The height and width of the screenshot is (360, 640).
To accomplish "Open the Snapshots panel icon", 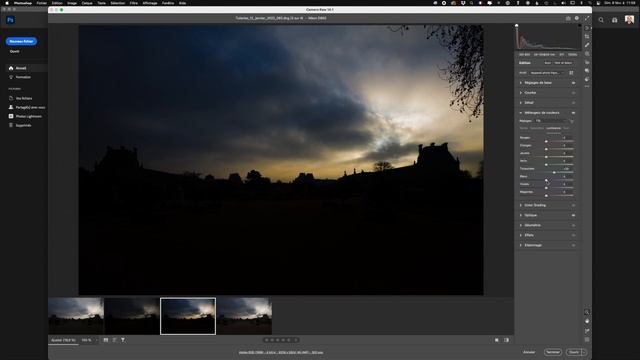I will pyautogui.click(x=587, y=71).
